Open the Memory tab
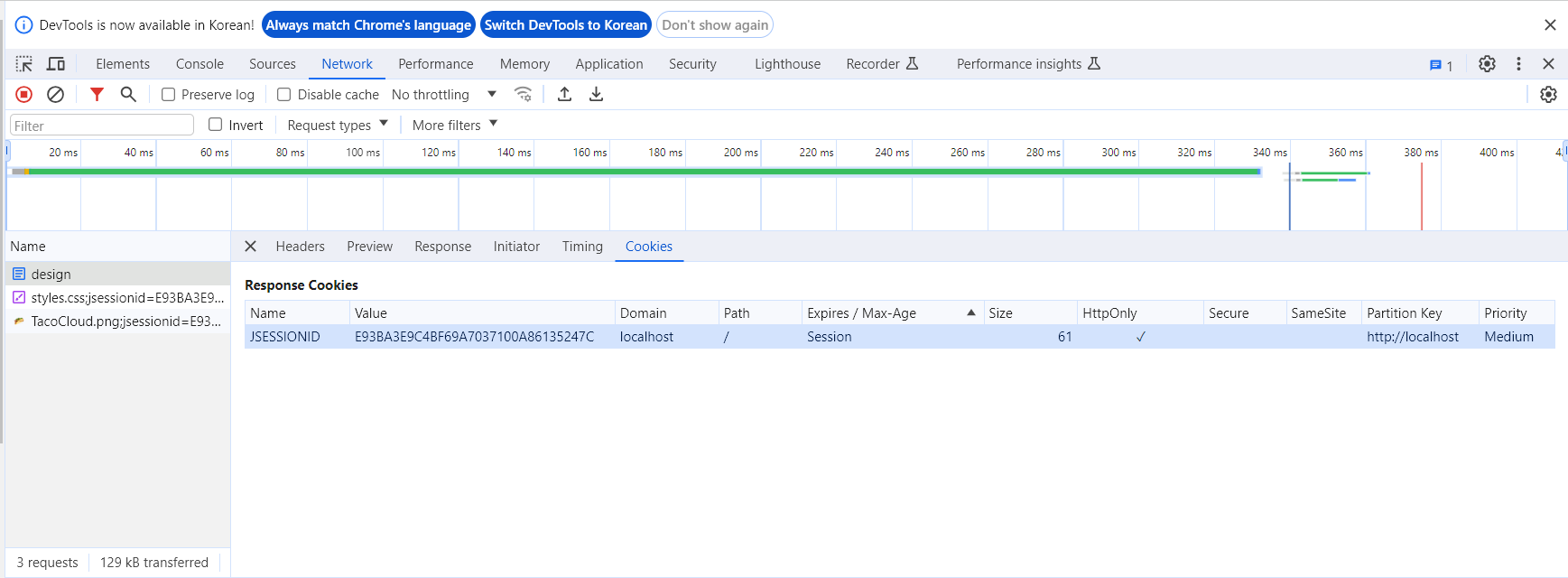 524,64
